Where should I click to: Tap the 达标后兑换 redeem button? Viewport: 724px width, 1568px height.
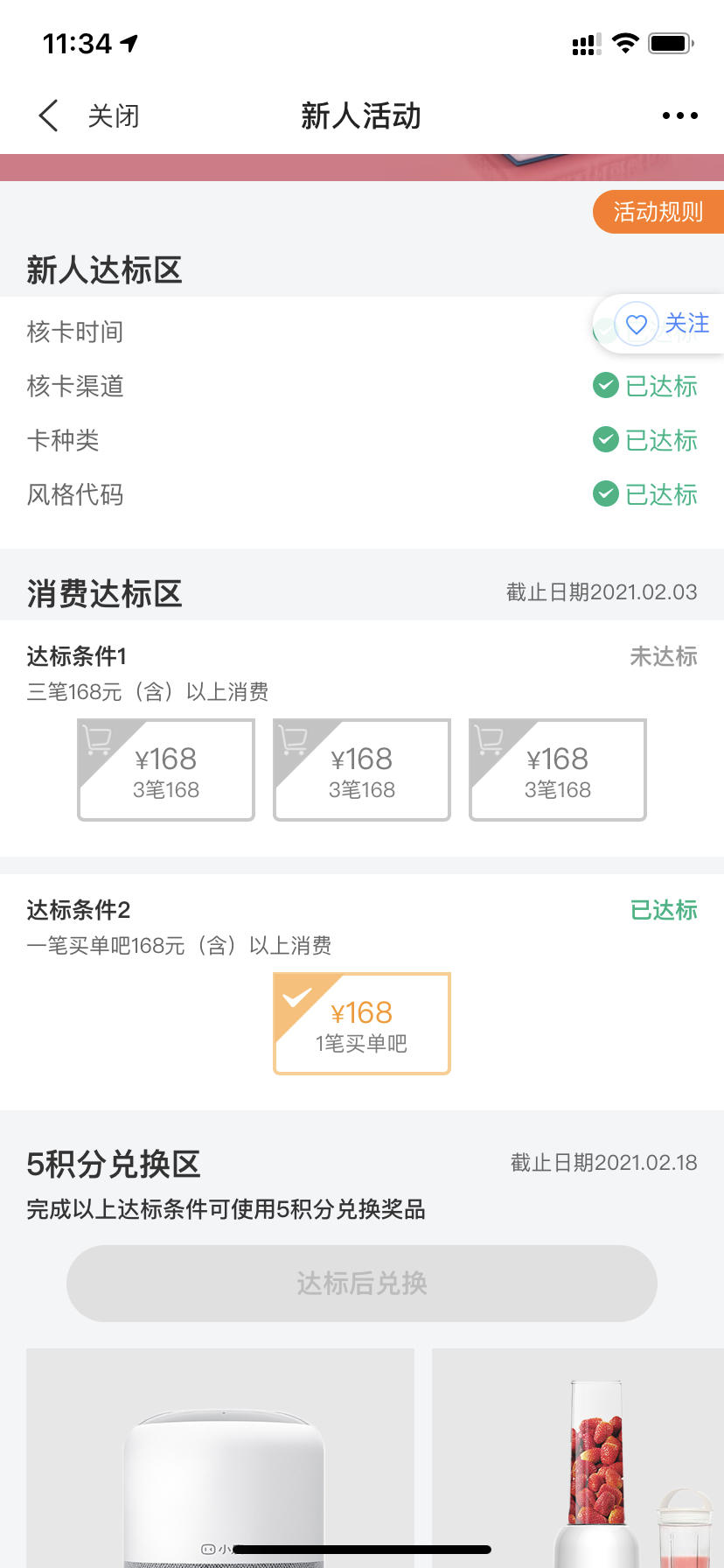click(x=362, y=1284)
